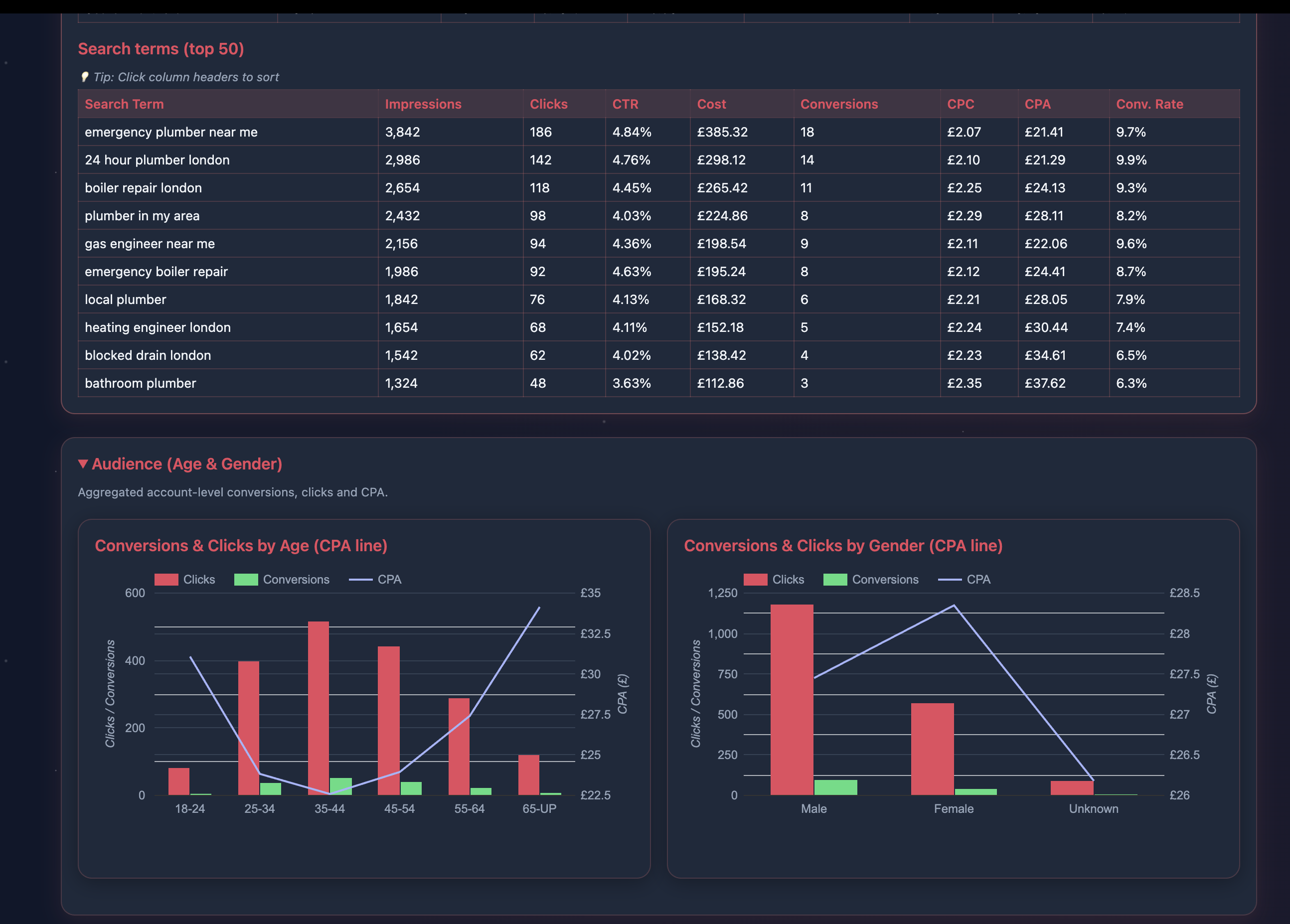The image size is (1290, 924).
Task: Sort the table by Conversions
Action: pos(838,104)
